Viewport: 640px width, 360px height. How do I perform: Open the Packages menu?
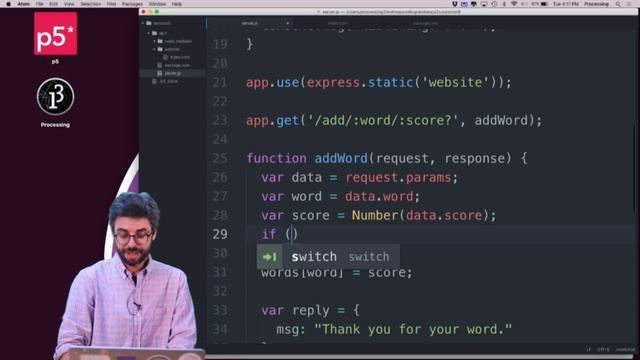[132, 4]
